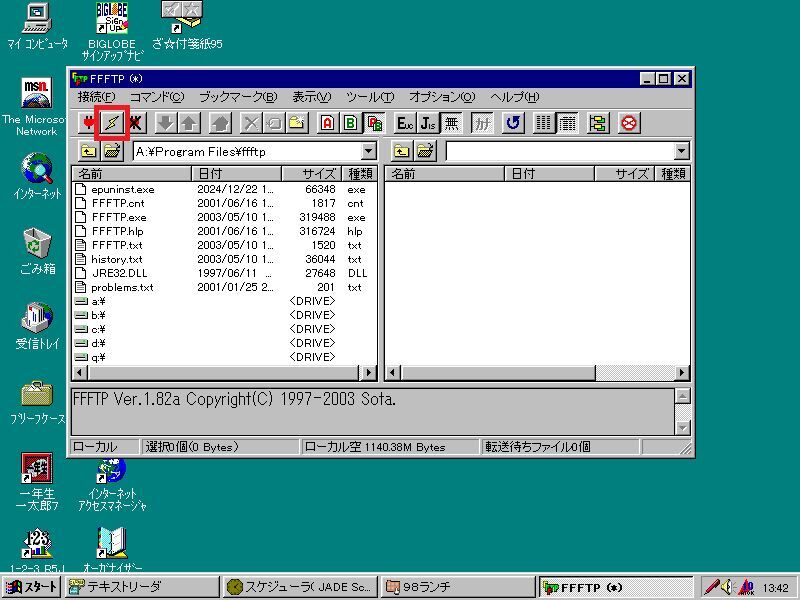Click the remote pane 名前 column header
This screenshot has width=800, height=600.
coord(445,173)
